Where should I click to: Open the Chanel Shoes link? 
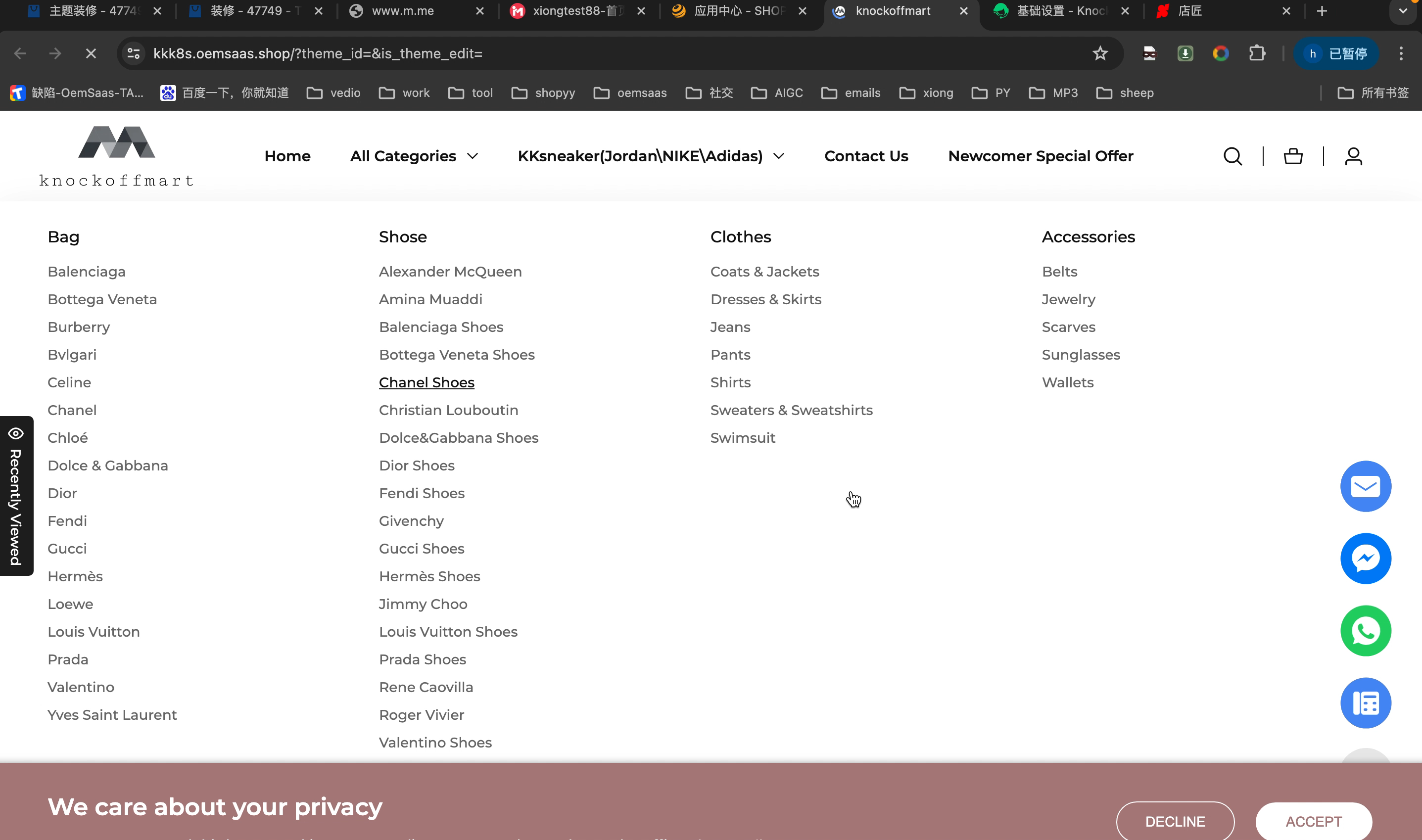tap(427, 382)
